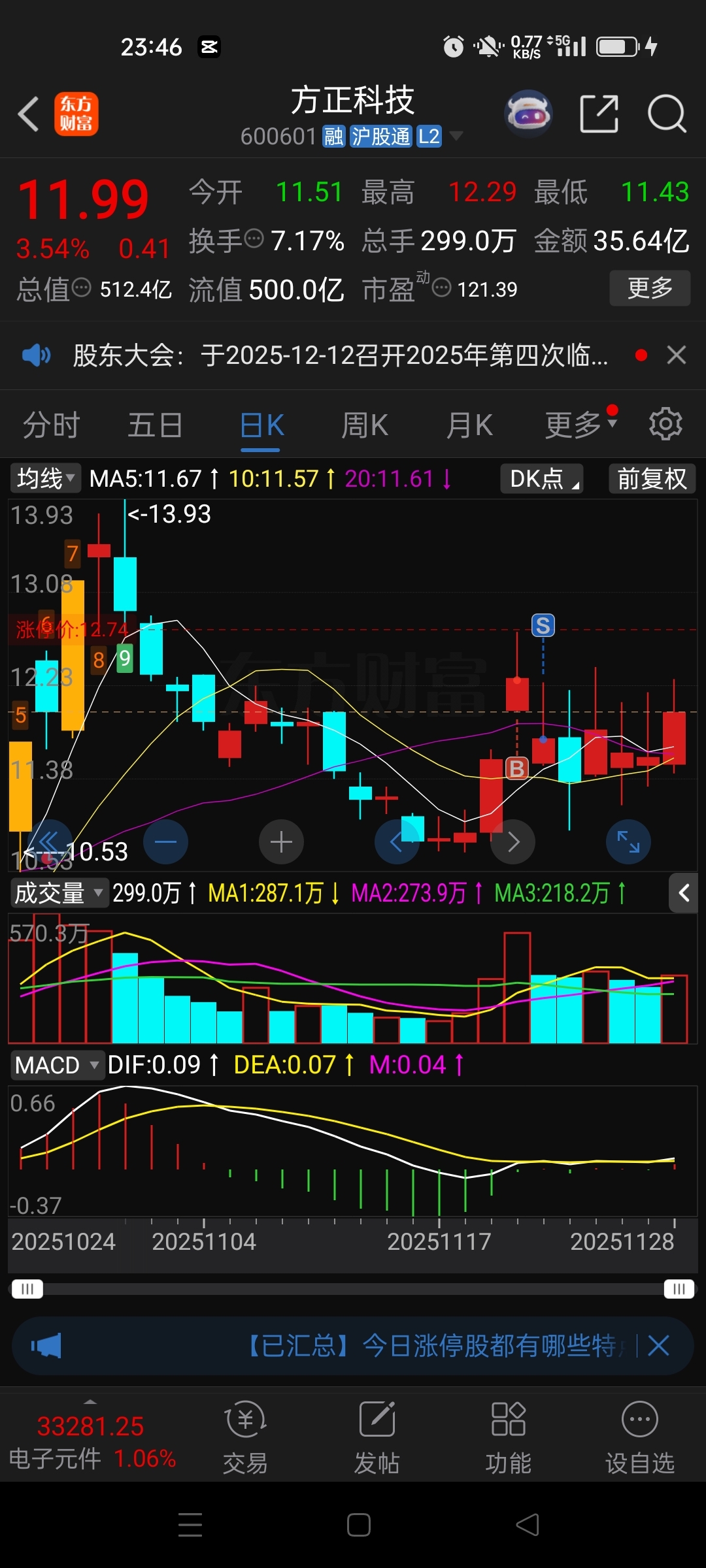Screen dimensions: 706x1568
Task: Tap the date range slider track
Action: click(x=353, y=1289)
